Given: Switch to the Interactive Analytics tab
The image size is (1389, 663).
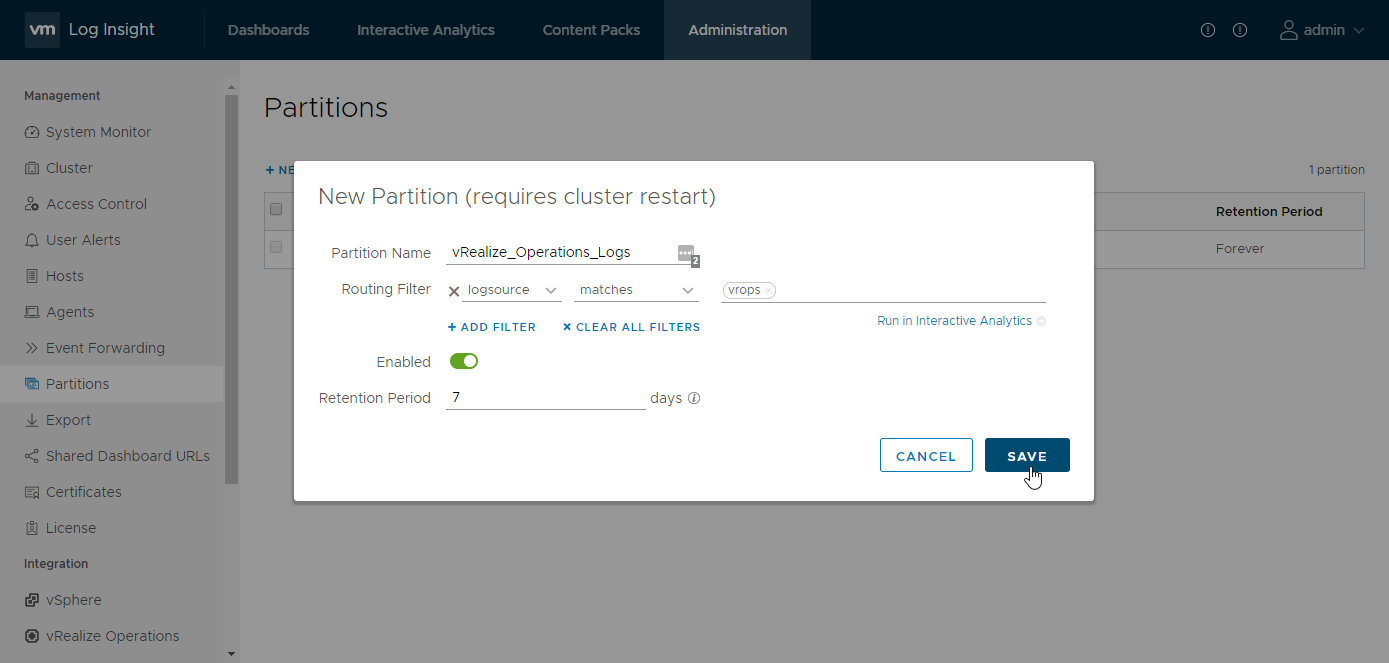Looking at the screenshot, I should tap(426, 30).
